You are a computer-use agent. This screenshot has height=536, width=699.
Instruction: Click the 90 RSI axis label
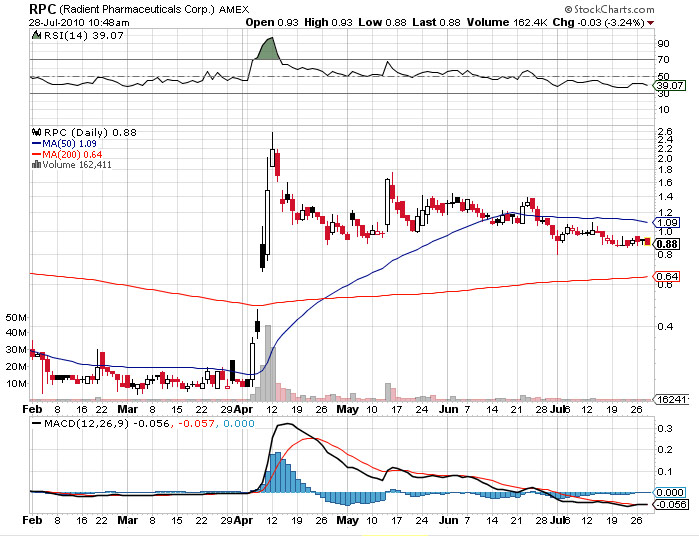tap(663, 43)
